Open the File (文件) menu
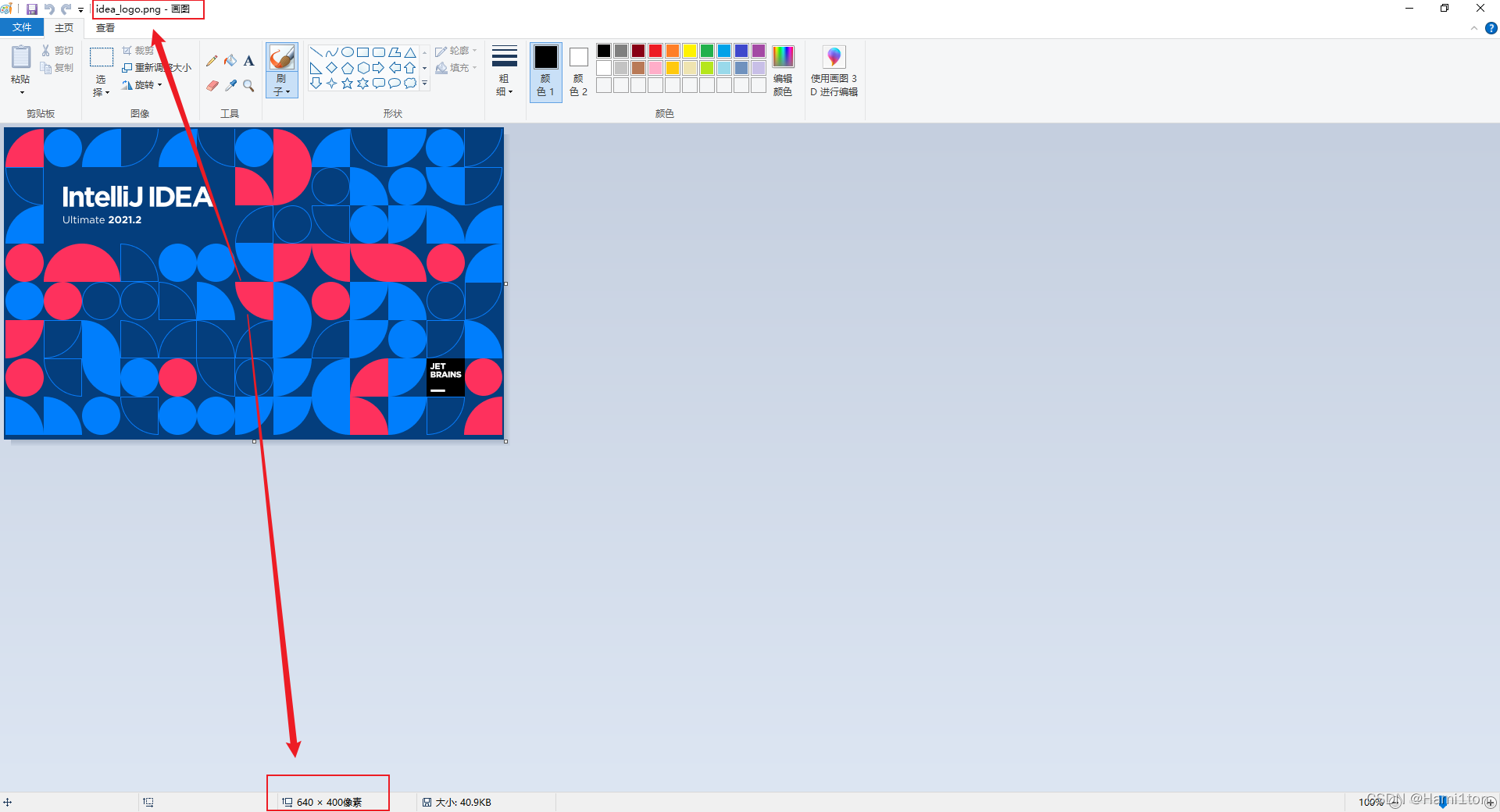 tap(22, 27)
